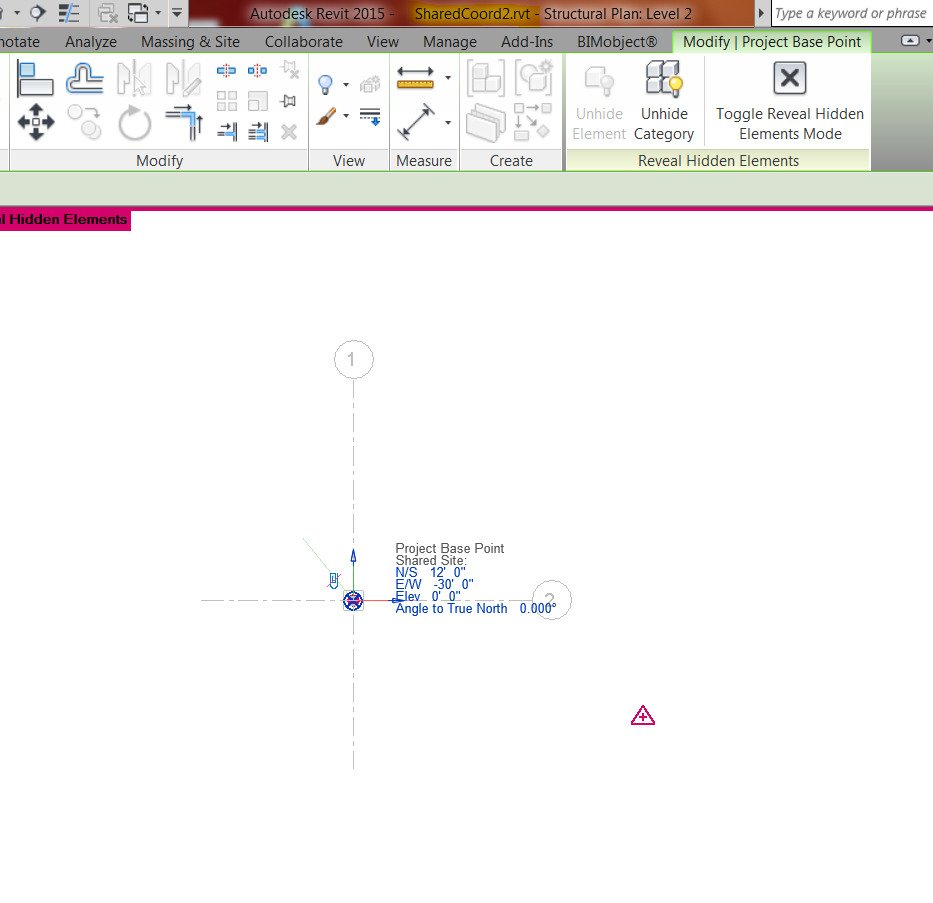Select the Aligned Dimension tool

tap(415, 123)
